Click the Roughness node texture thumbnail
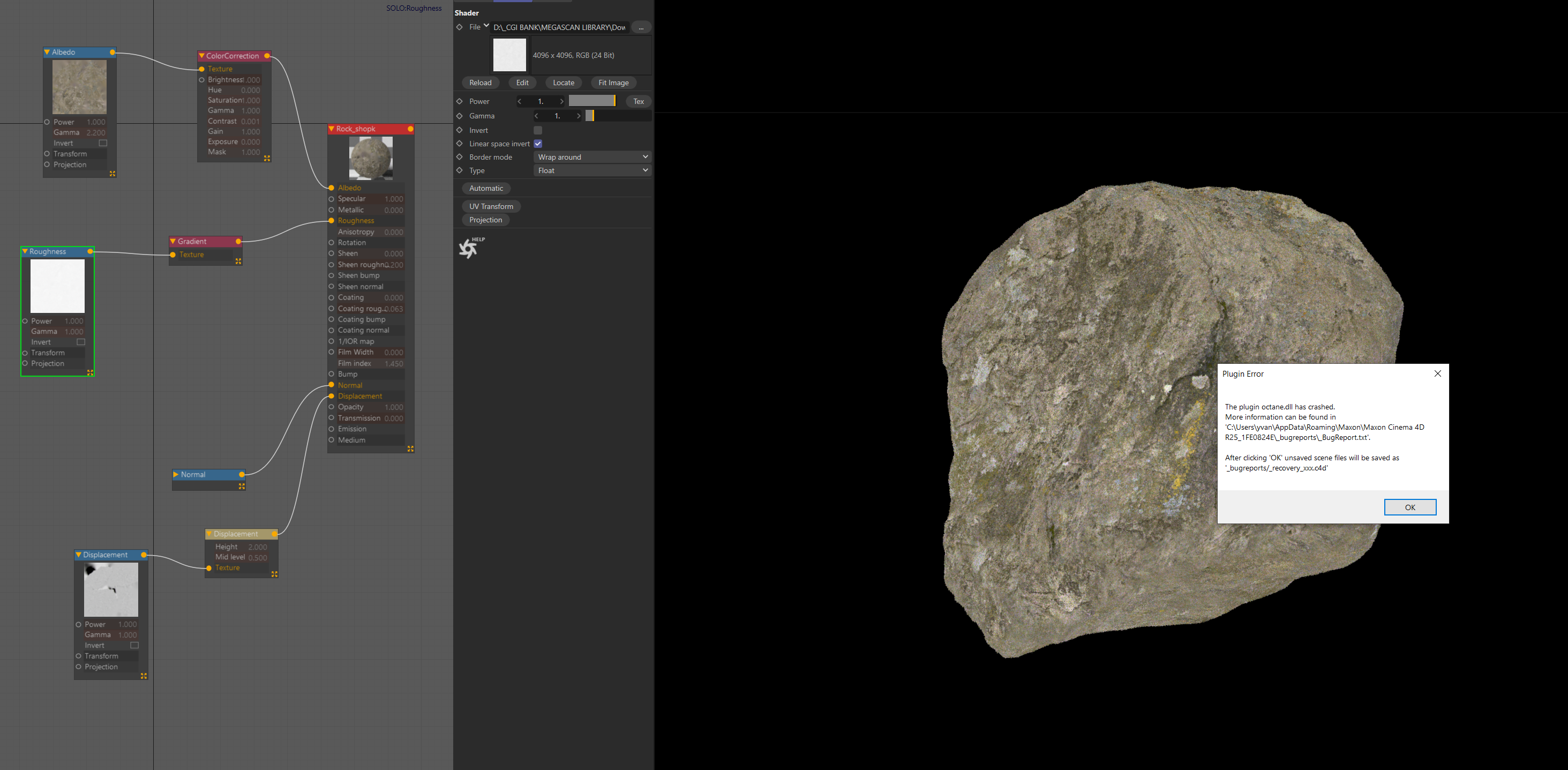 click(57, 286)
